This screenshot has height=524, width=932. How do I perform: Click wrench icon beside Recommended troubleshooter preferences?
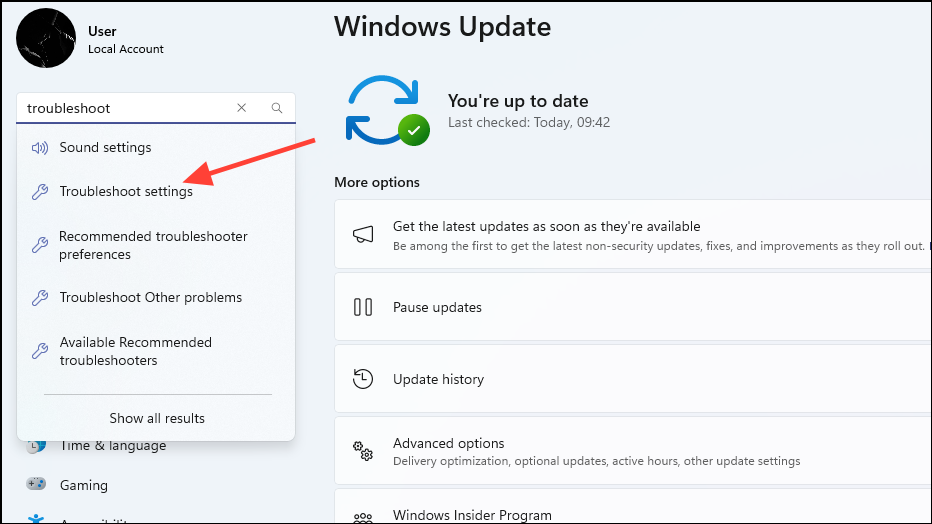pos(40,245)
